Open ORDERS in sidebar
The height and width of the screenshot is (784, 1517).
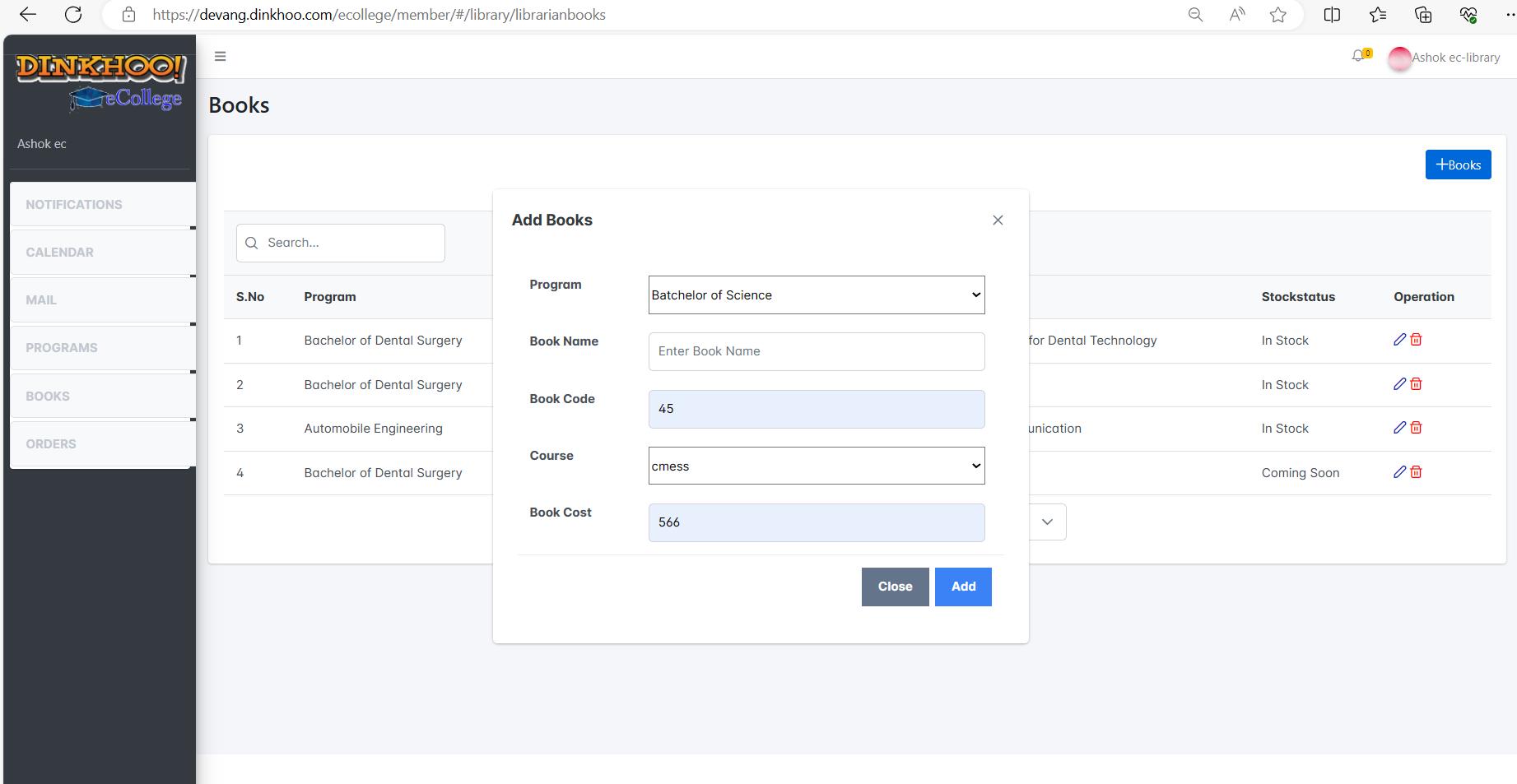102,444
